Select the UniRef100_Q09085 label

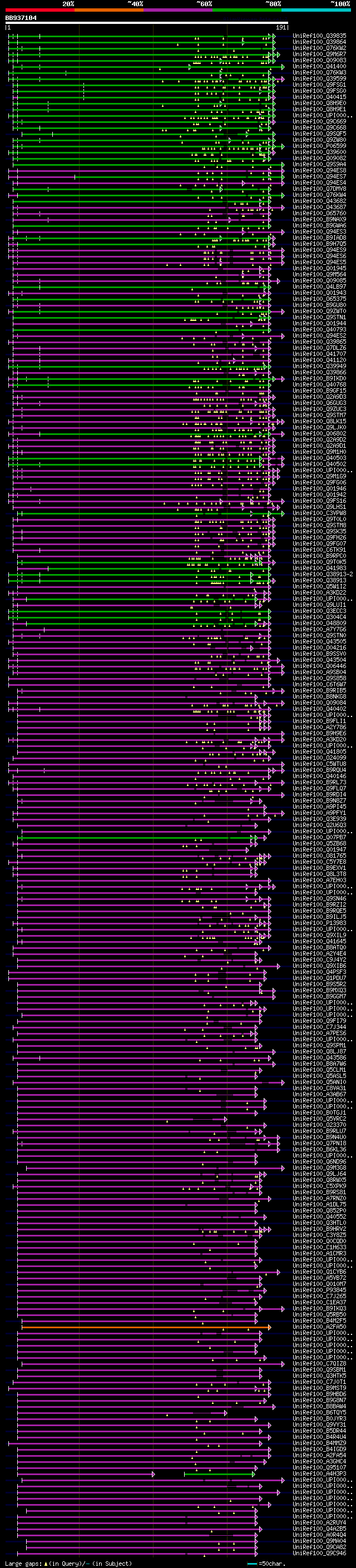point(319,280)
